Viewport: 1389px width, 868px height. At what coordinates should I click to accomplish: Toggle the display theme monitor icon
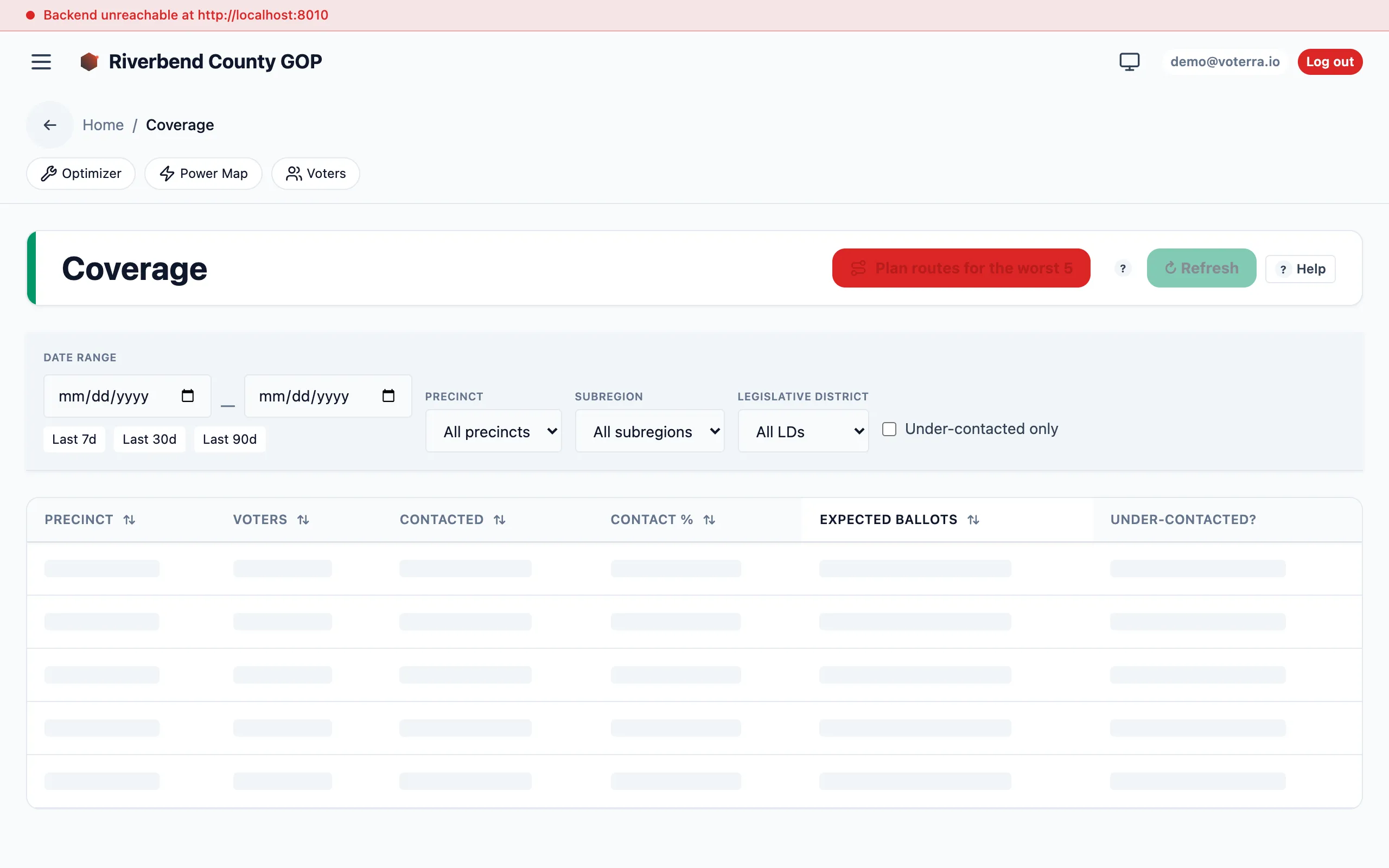[1129, 61]
